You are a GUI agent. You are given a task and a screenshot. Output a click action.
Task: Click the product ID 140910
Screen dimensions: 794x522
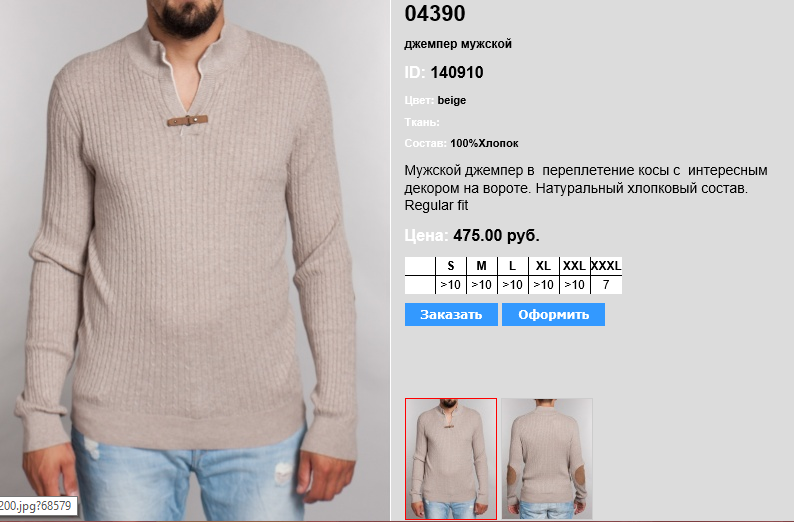457,72
